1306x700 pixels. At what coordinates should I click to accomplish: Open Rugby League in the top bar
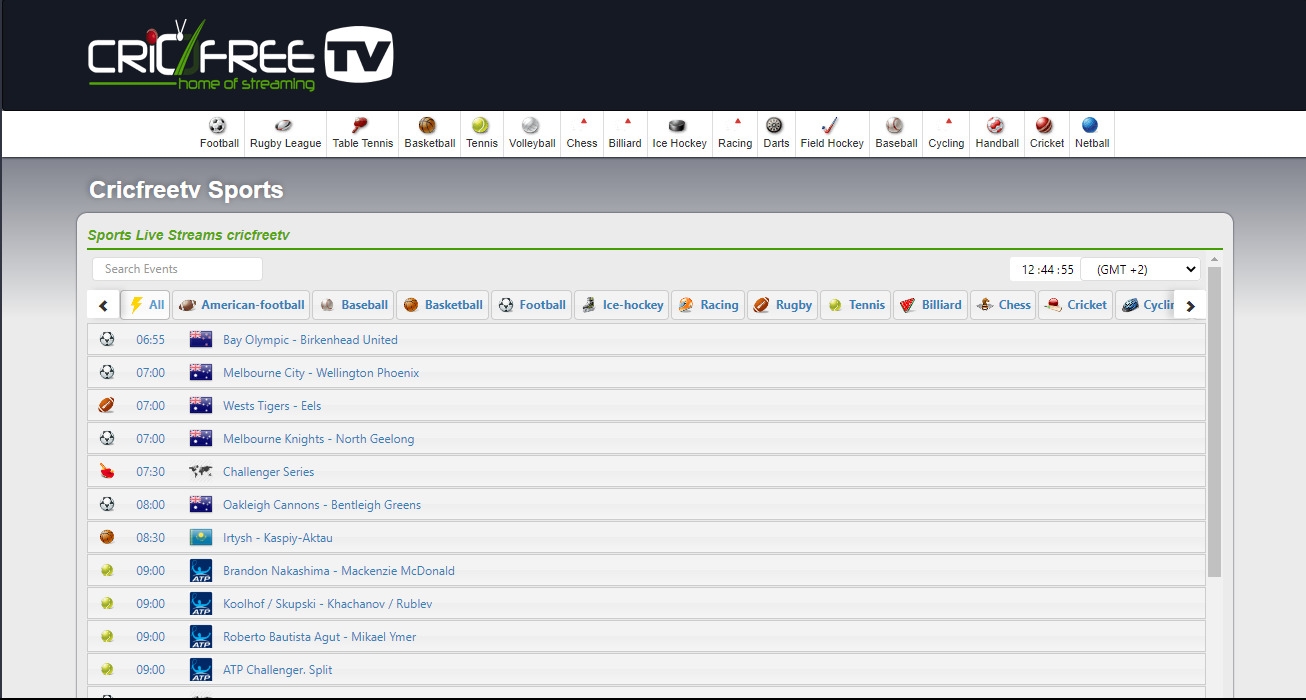[285, 134]
